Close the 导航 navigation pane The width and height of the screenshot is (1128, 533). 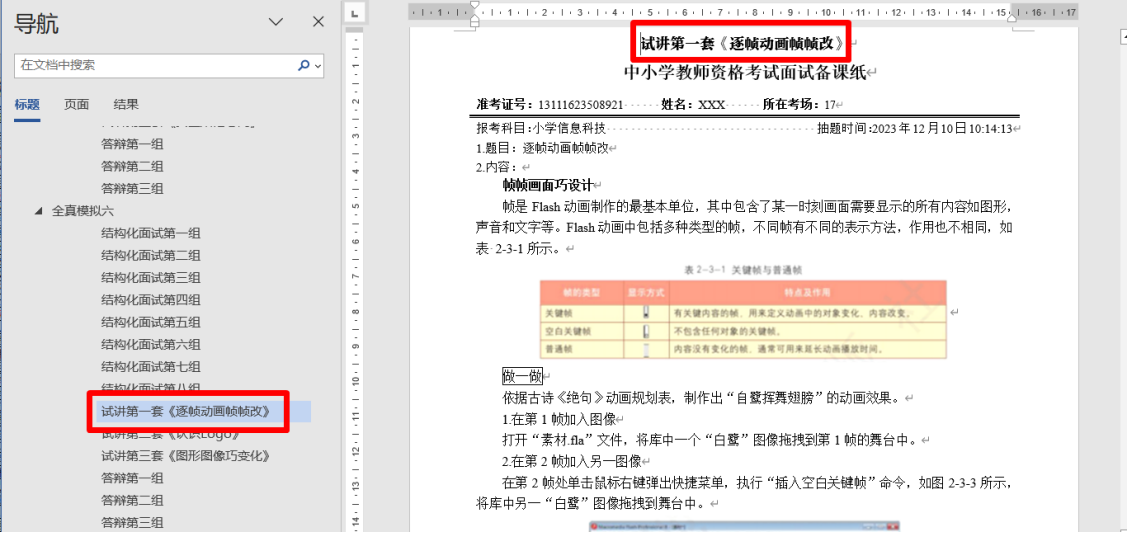point(318,22)
